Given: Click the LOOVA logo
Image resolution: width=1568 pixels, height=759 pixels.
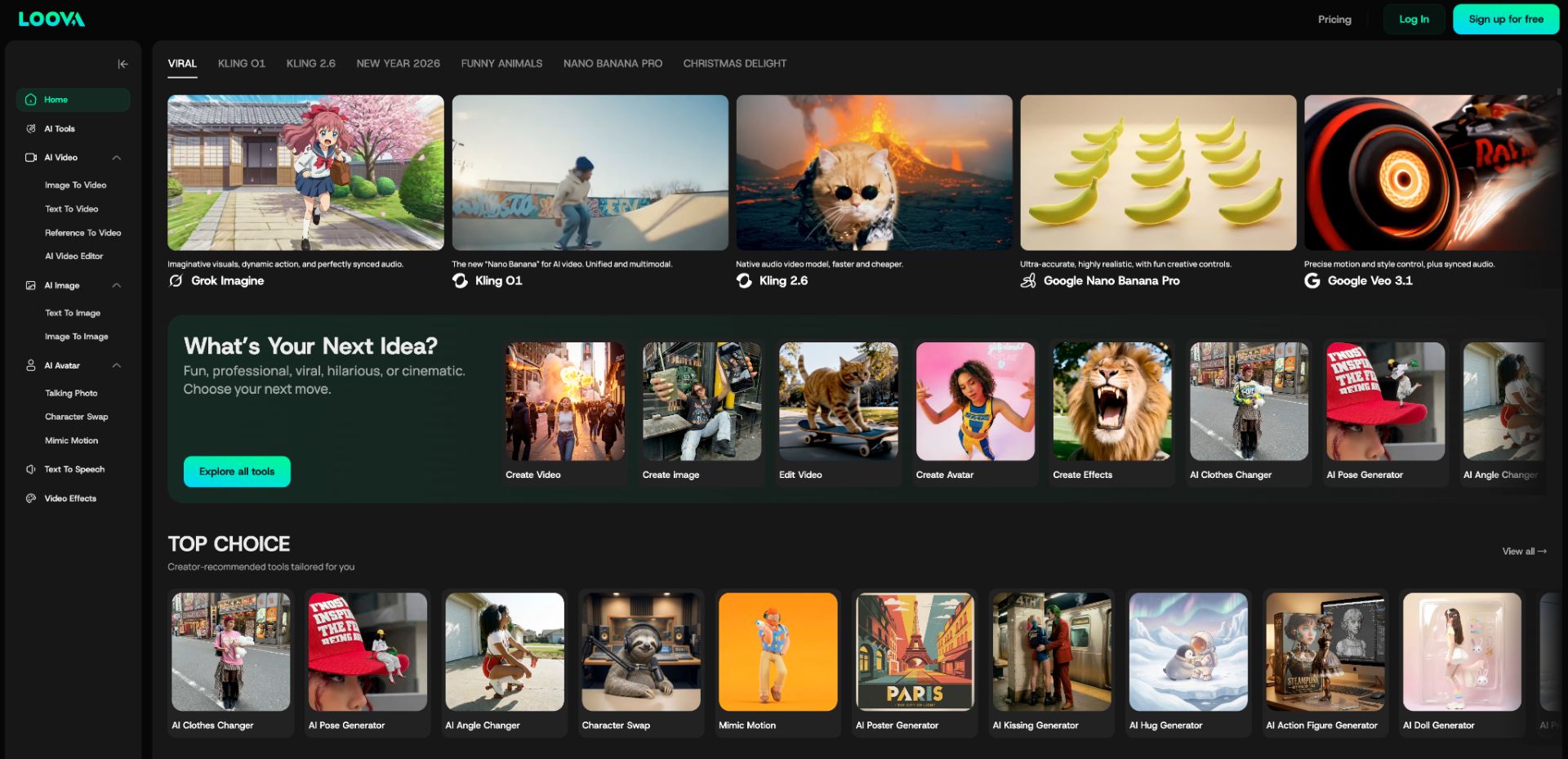Looking at the screenshot, I should pos(51,19).
